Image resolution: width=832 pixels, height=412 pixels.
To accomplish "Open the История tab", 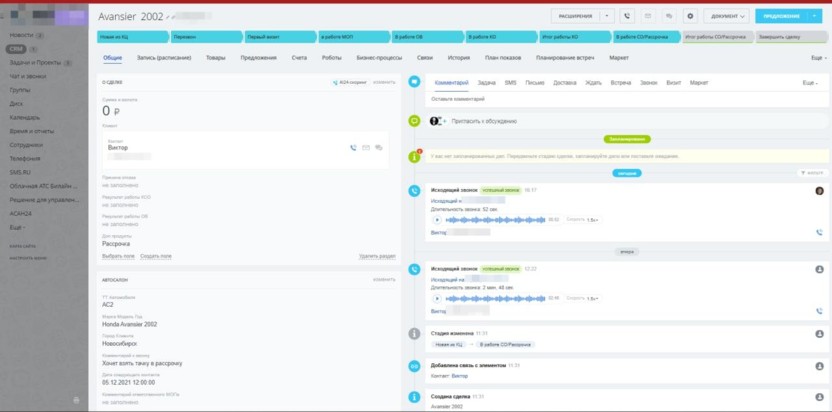I will [458, 58].
